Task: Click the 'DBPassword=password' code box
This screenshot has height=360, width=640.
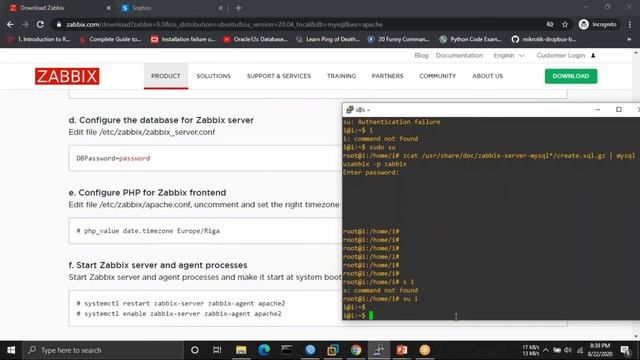Action: click(205, 158)
